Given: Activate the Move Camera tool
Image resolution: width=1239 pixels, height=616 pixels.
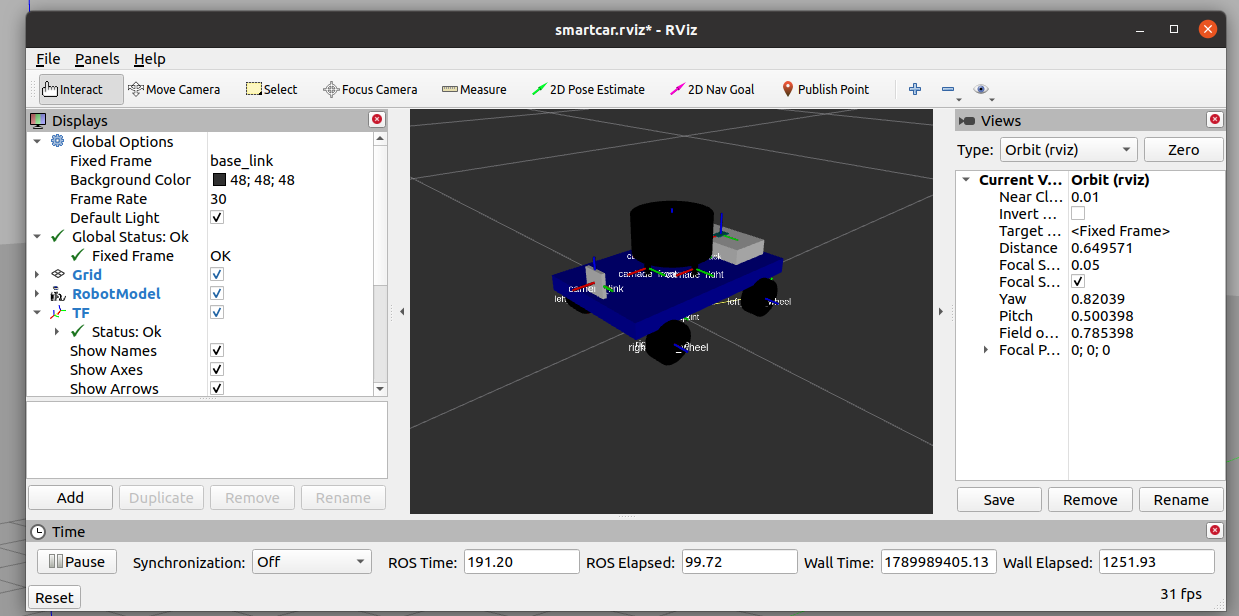Looking at the screenshot, I should point(174,89).
